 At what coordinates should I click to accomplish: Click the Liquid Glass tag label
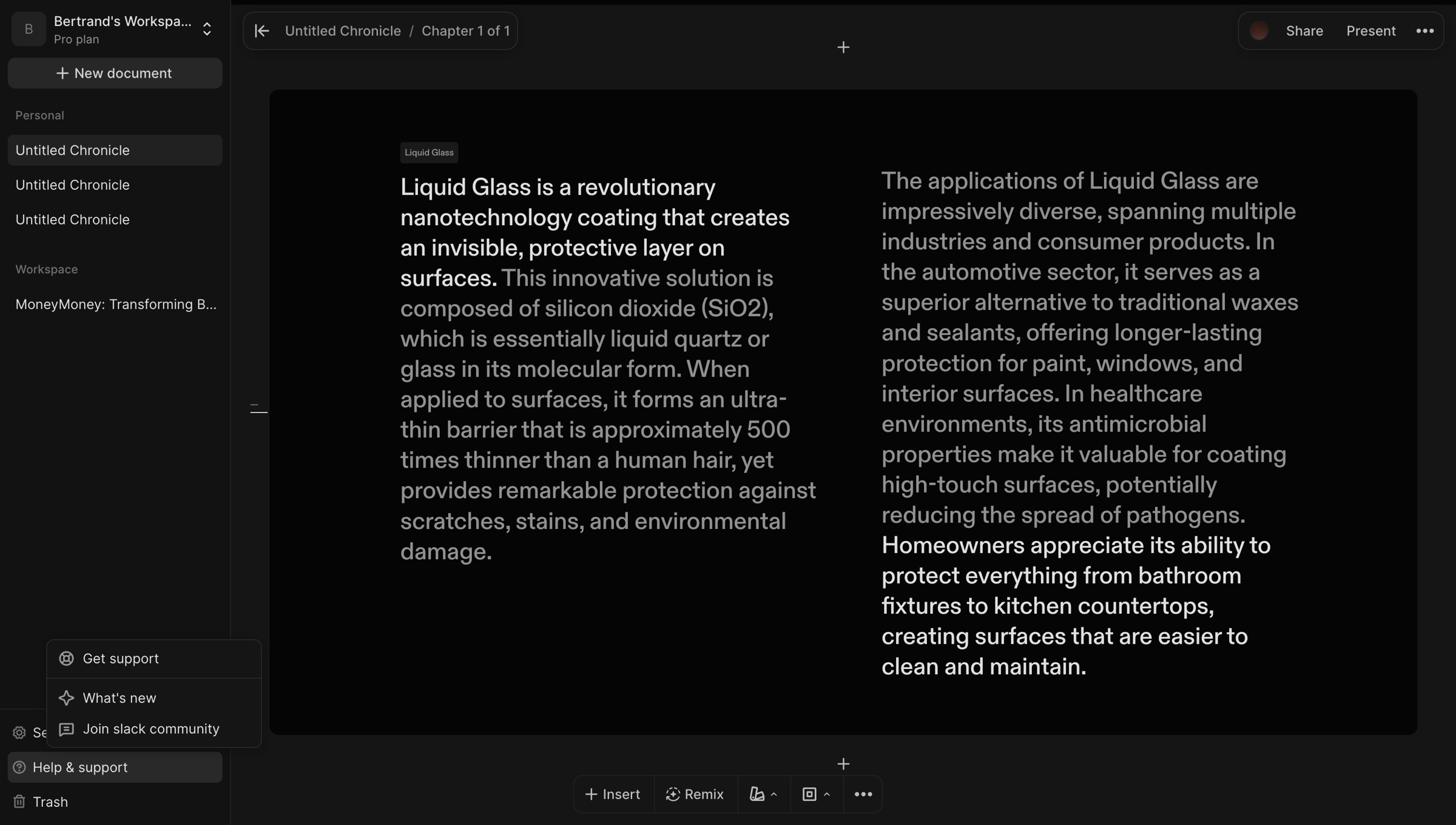point(429,152)
